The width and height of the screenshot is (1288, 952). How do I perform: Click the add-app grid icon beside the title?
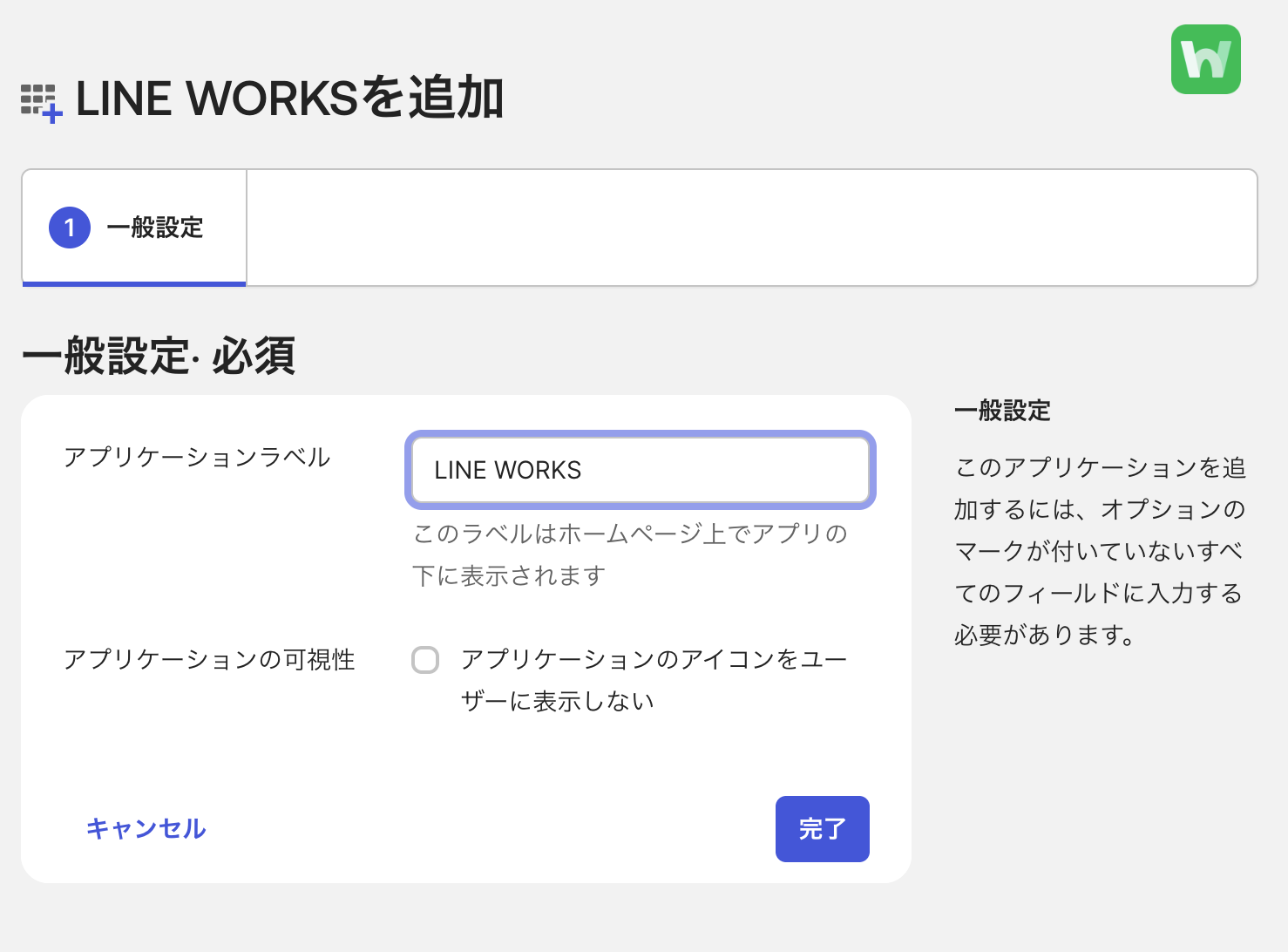pyautogui.click(x=42, y=103)
